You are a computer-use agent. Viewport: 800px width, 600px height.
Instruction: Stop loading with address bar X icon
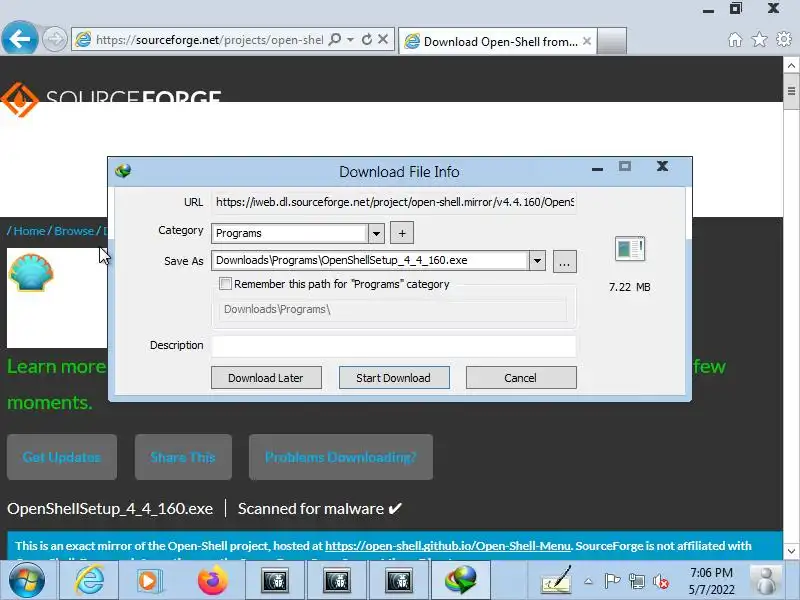(383, 39)
